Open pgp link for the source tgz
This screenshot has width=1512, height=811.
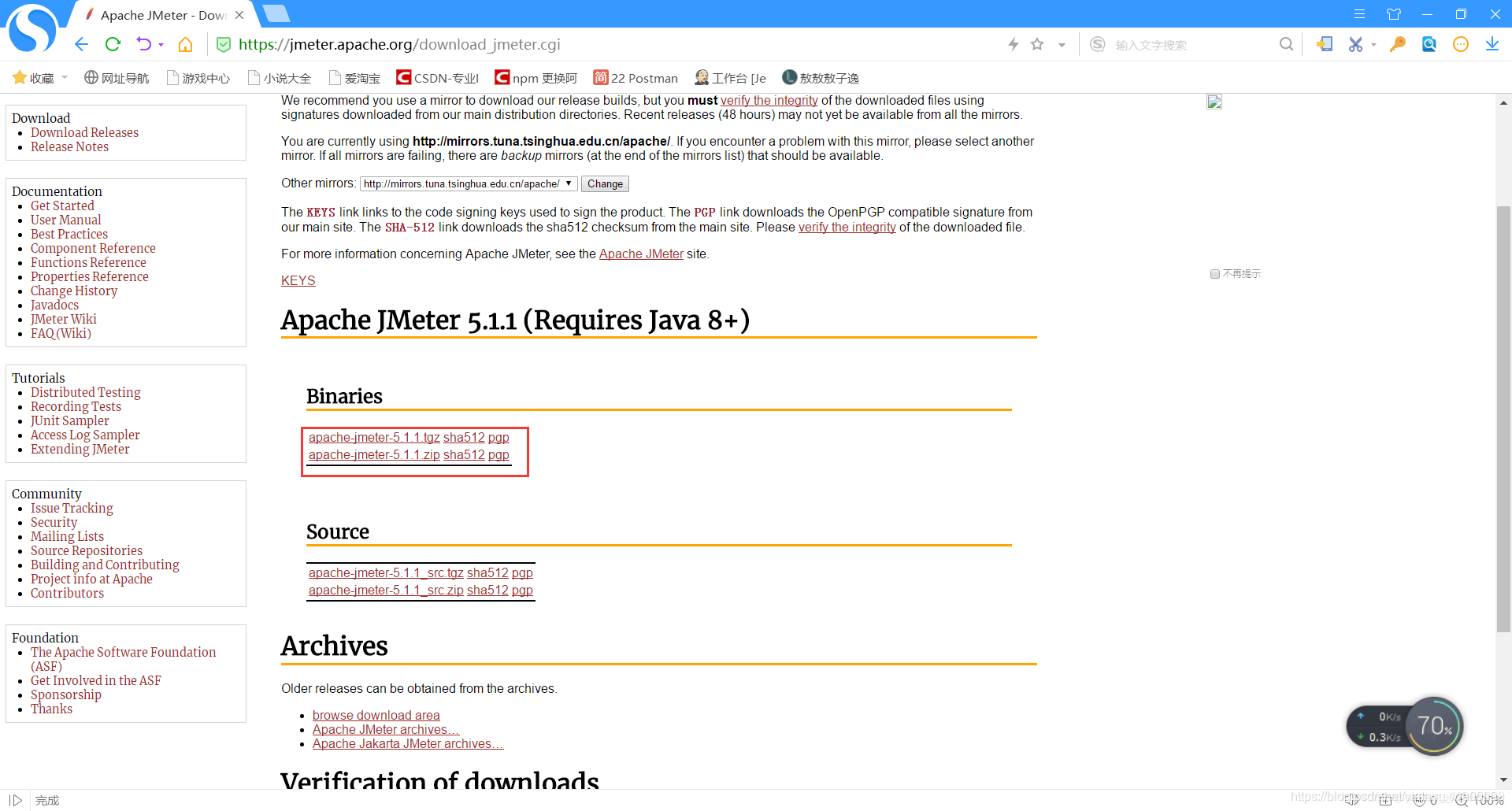(x=522, y=572)
